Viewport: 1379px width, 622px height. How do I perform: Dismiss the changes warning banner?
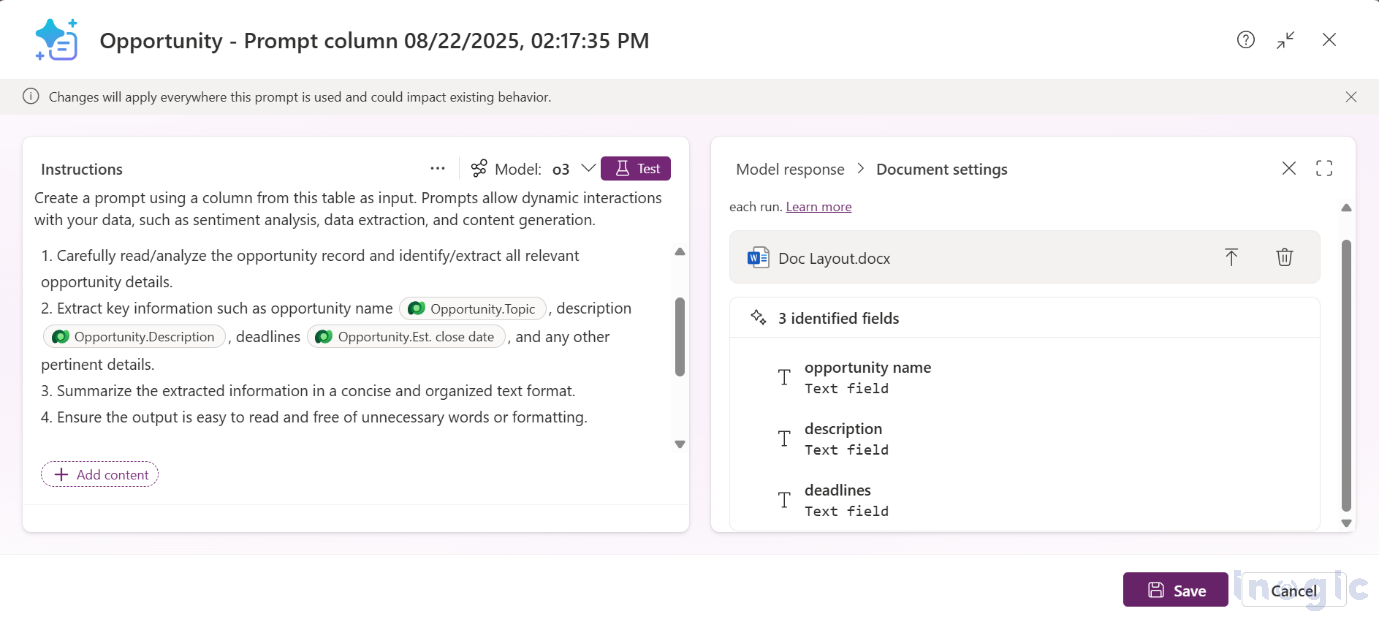pyautogui.click(x=1351, y=97)
